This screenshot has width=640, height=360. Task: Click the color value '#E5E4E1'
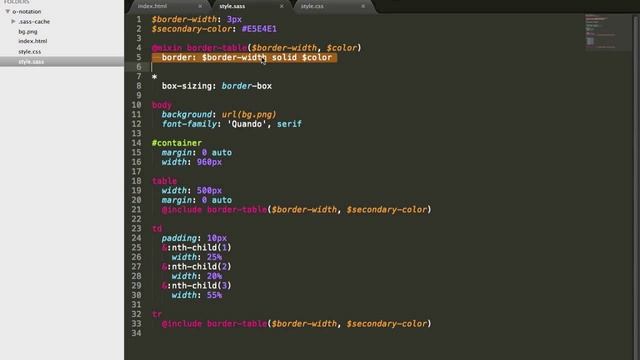pyautogui.click(x=259, y=29)
